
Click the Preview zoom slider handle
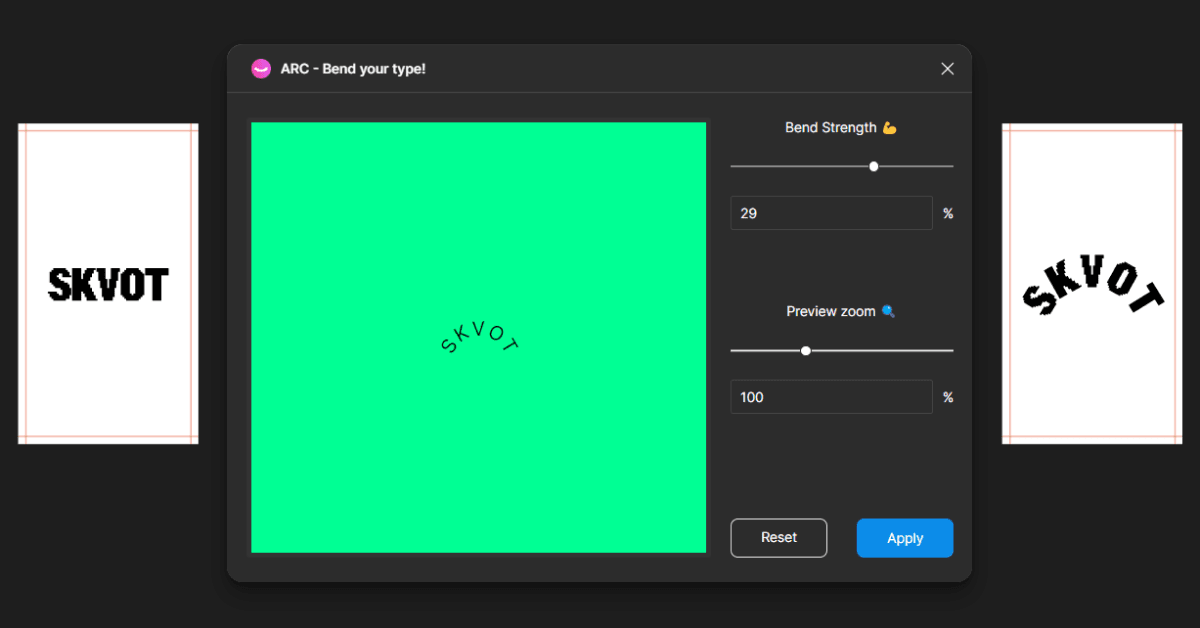[806, 351]
